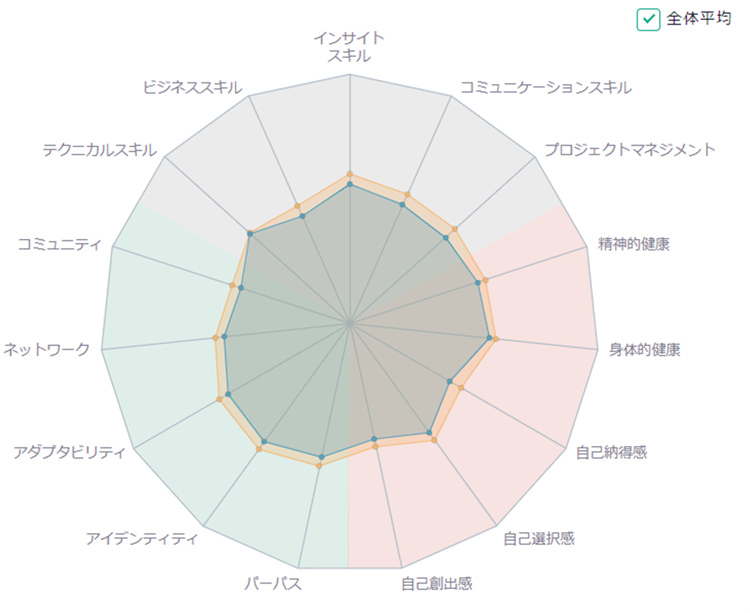This screenshot has width=750, height=613.
Task: Click orange data point on インサイトスキル axis
Action: click(350, 174)
